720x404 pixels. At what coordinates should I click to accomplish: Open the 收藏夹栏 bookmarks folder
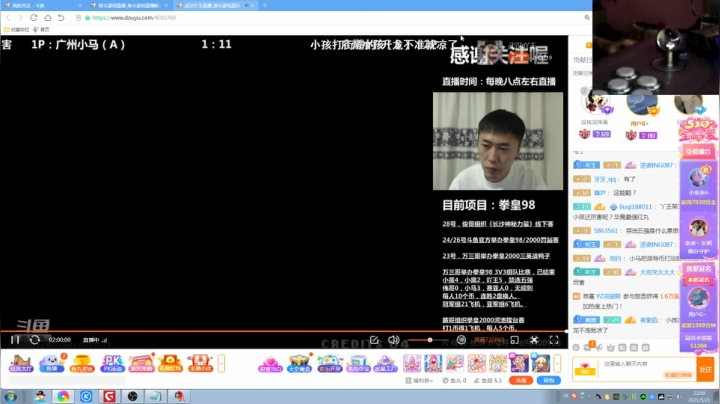coord(17,29)
